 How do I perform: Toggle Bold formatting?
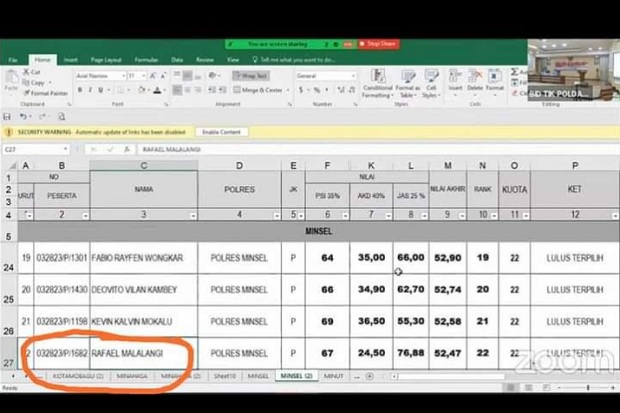(x=80, y=90)
